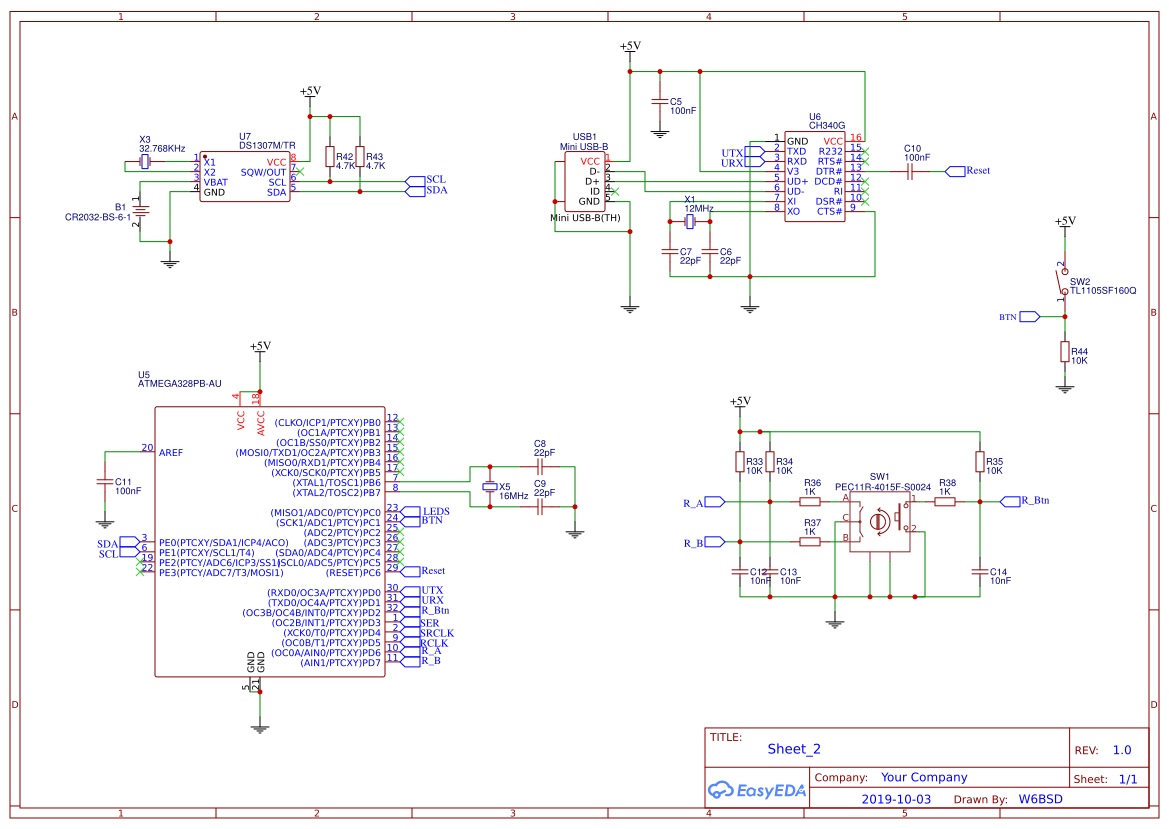This screenshot has width=1169, height=829.
Task: Select the CH340G USB chip U6
Action: (x=815, y=175)
